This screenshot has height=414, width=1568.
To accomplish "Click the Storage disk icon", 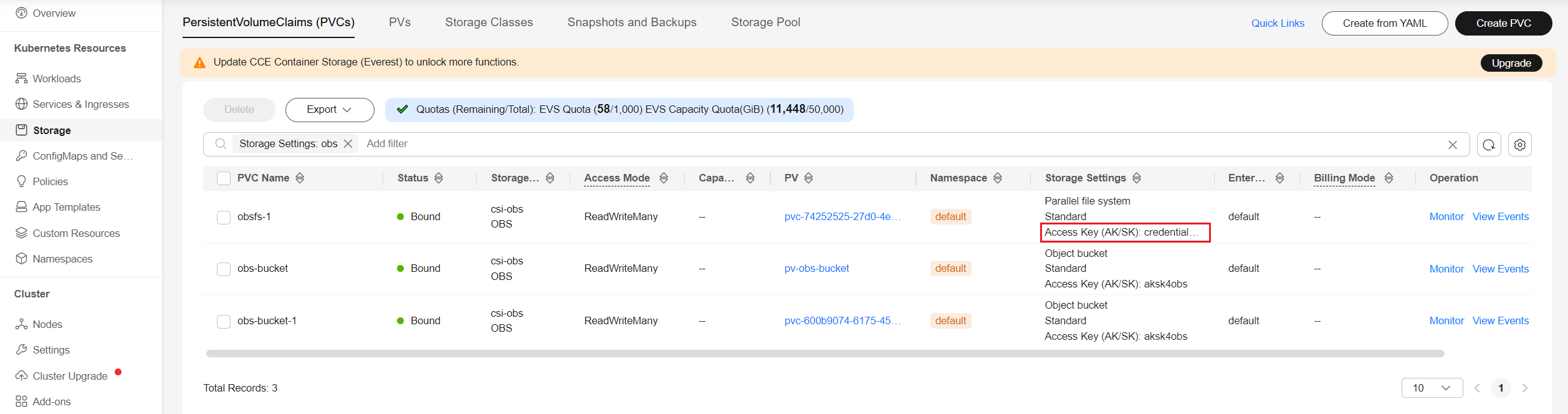I will pos(21,130).
